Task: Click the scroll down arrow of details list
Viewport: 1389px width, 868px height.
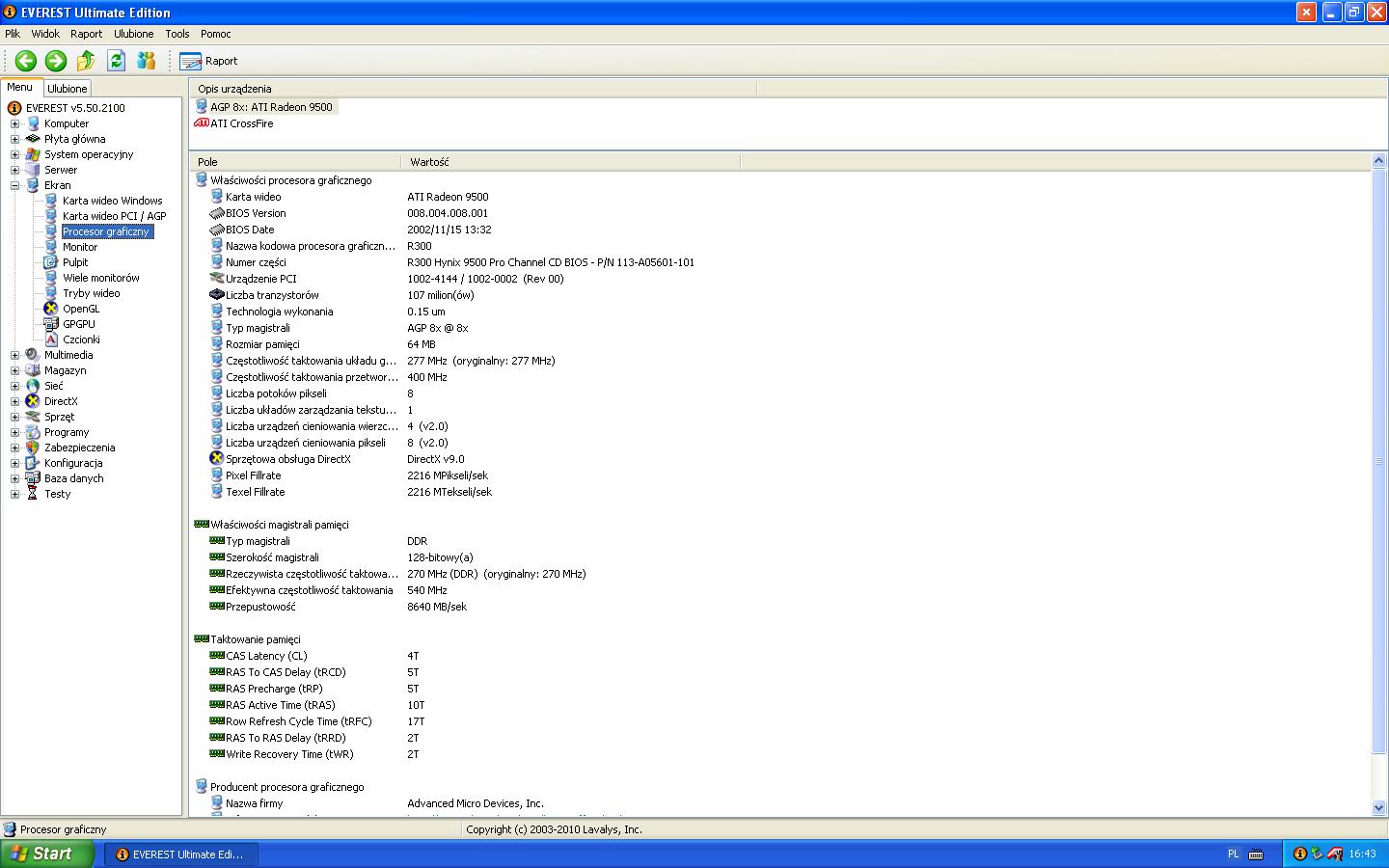Action: [x=1378, y=807]
